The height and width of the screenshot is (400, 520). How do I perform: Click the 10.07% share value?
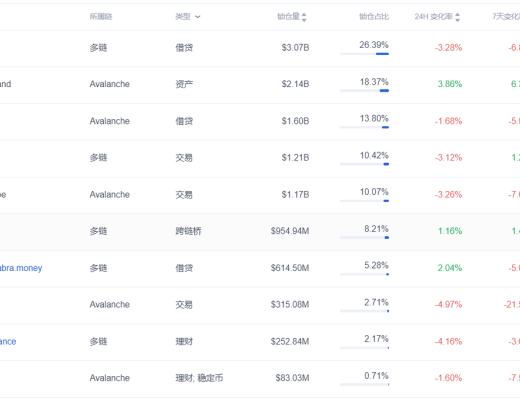374,192
